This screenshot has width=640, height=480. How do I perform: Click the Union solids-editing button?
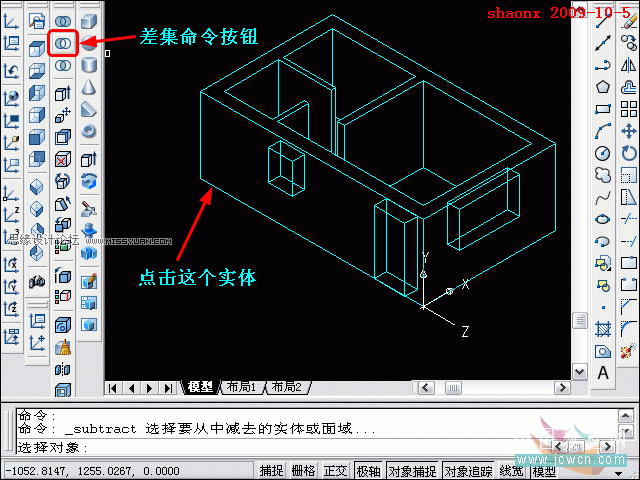pyautogui.click(x=63, y=21)
